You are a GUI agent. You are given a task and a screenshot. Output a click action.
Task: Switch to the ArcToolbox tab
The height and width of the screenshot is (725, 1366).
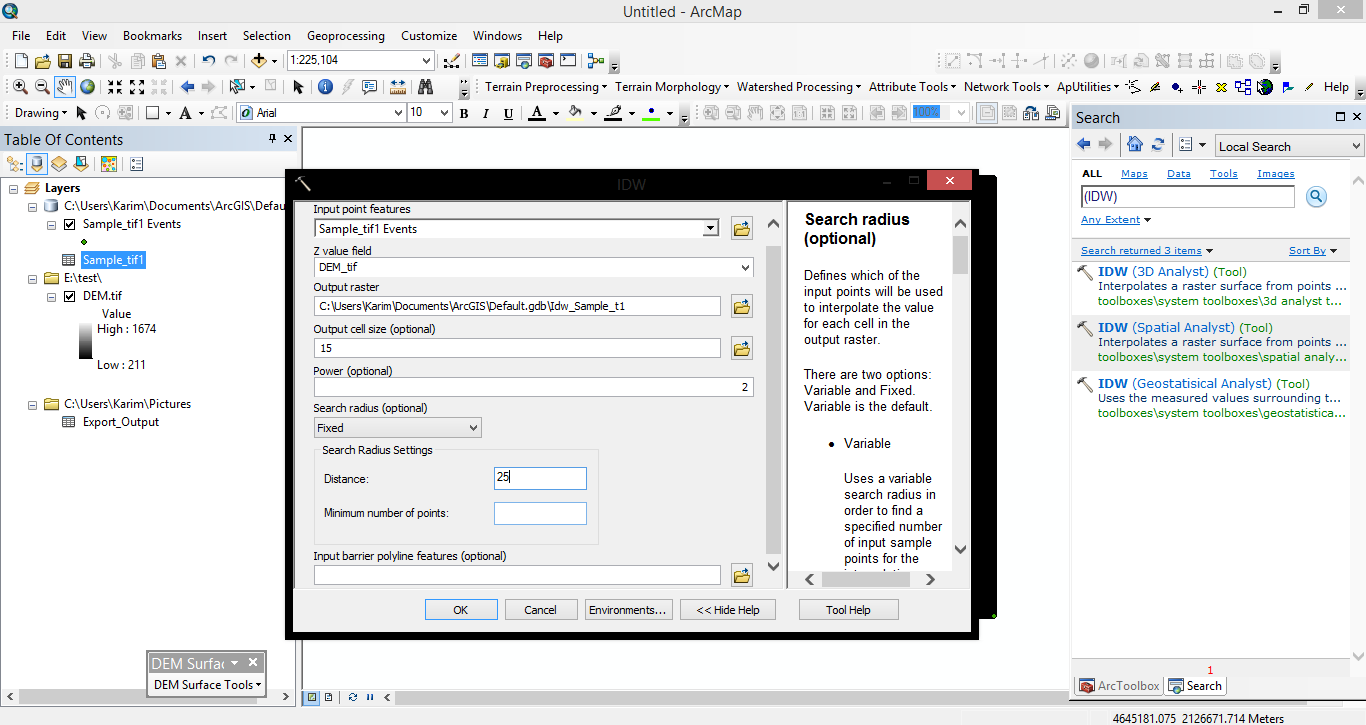pyautogui.click(x=1120, y=686)
